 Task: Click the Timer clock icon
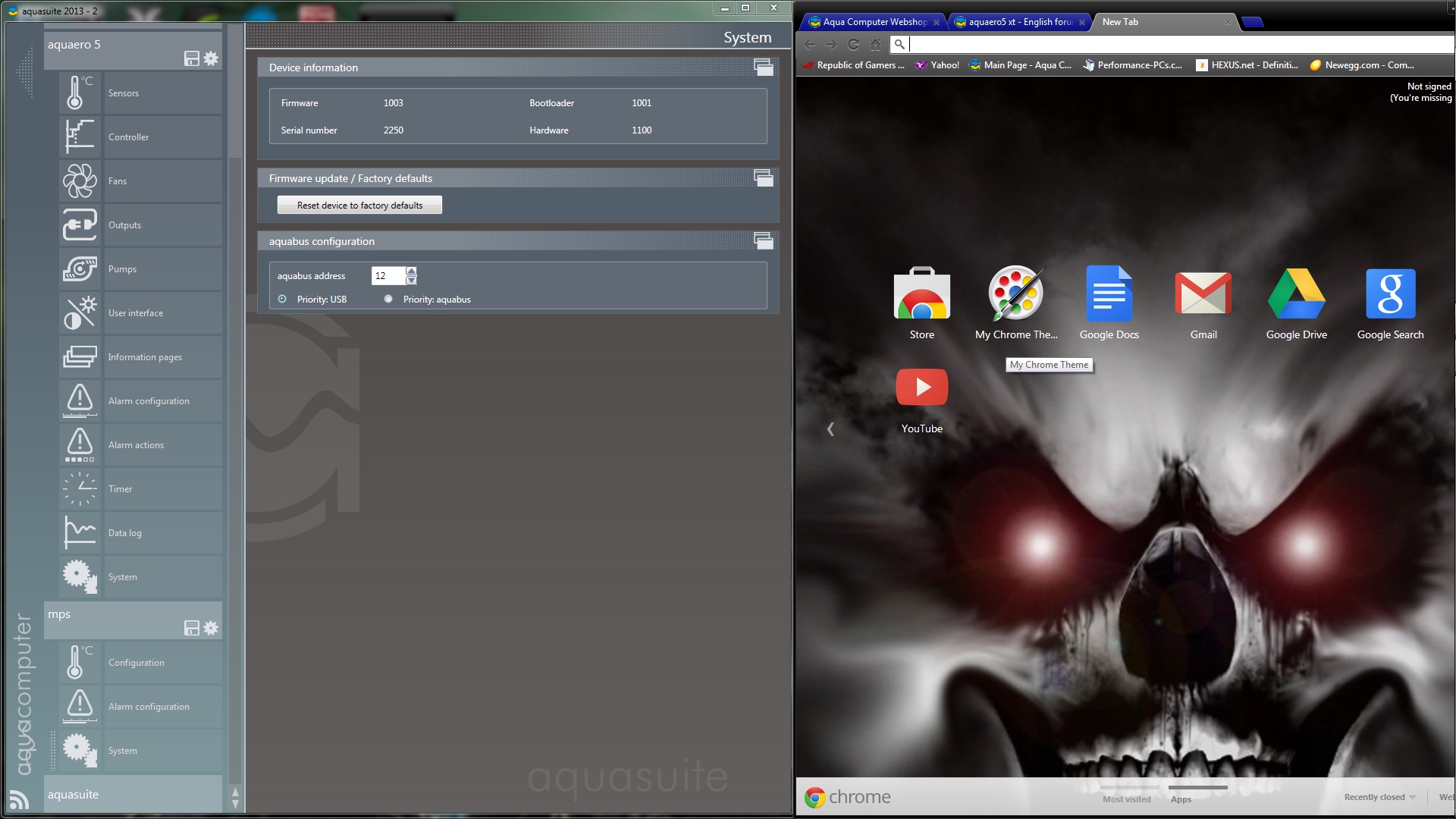79,488
